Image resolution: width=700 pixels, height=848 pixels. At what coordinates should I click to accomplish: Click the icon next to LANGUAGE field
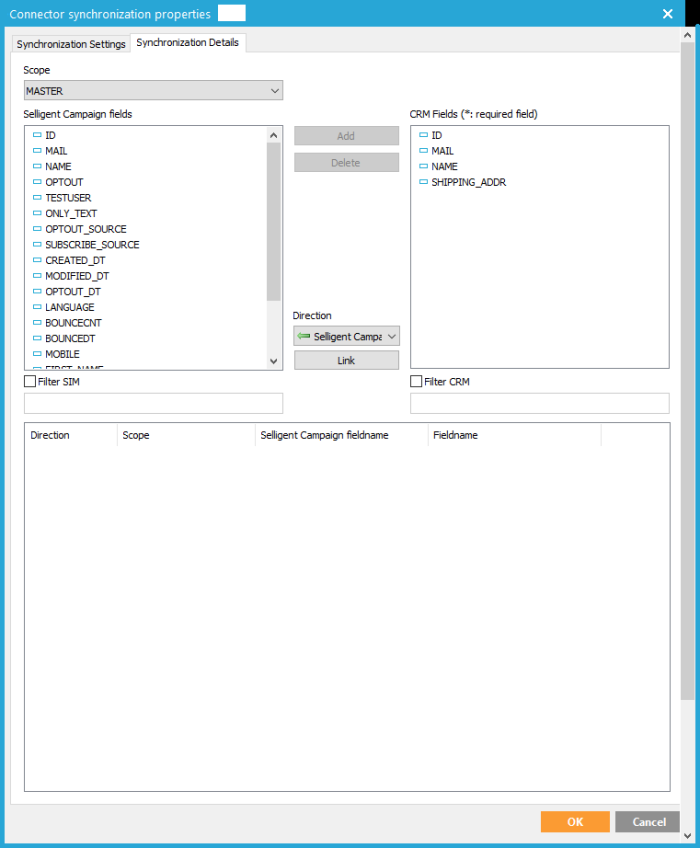[x=37, y=307]
